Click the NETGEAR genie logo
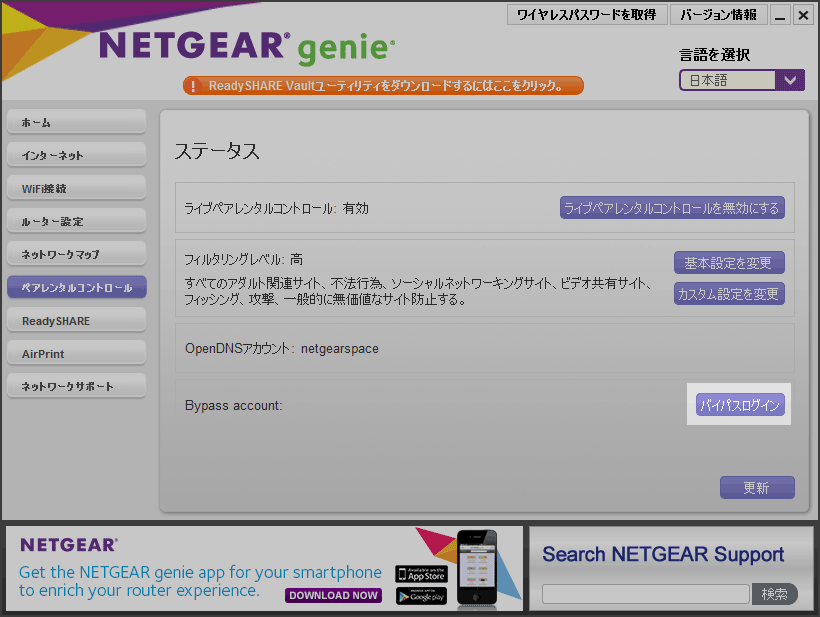This screenshot has width=820, height=617. (247, 46)
